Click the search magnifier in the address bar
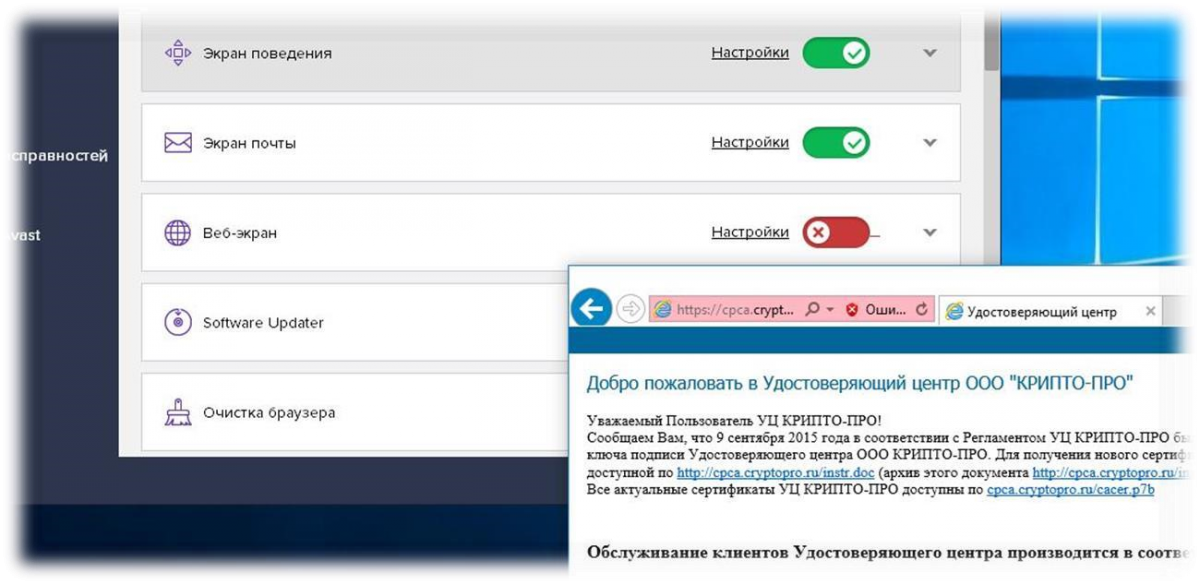The height and width of the screenshot is (584, 1200). coord(813,310)
